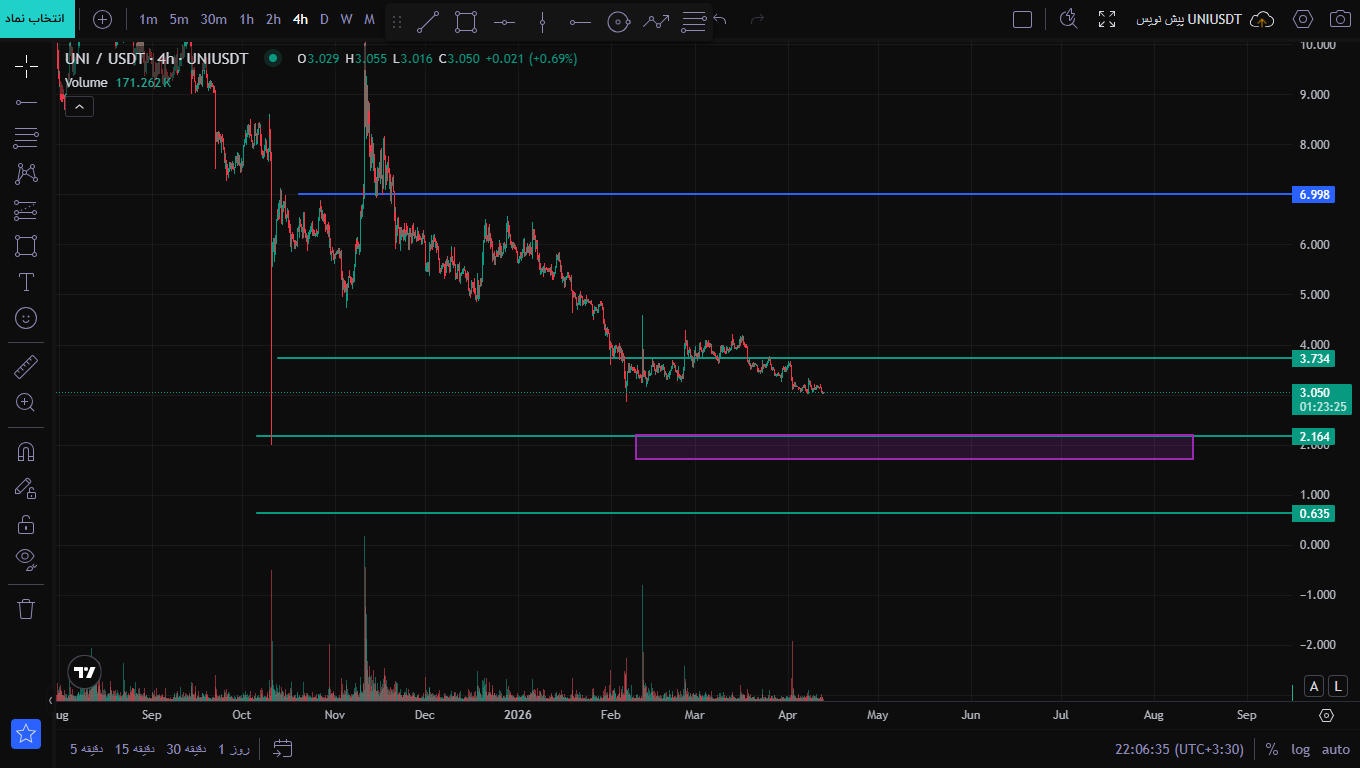The height and width of the screenshot is (768, 1360).
Task: Select the 15-minute range (15 دقیقه)
Action: [x=135, y=749]
